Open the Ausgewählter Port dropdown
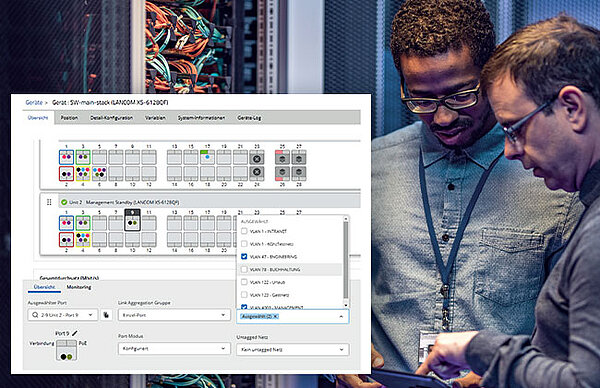 [x=63, y=315]
